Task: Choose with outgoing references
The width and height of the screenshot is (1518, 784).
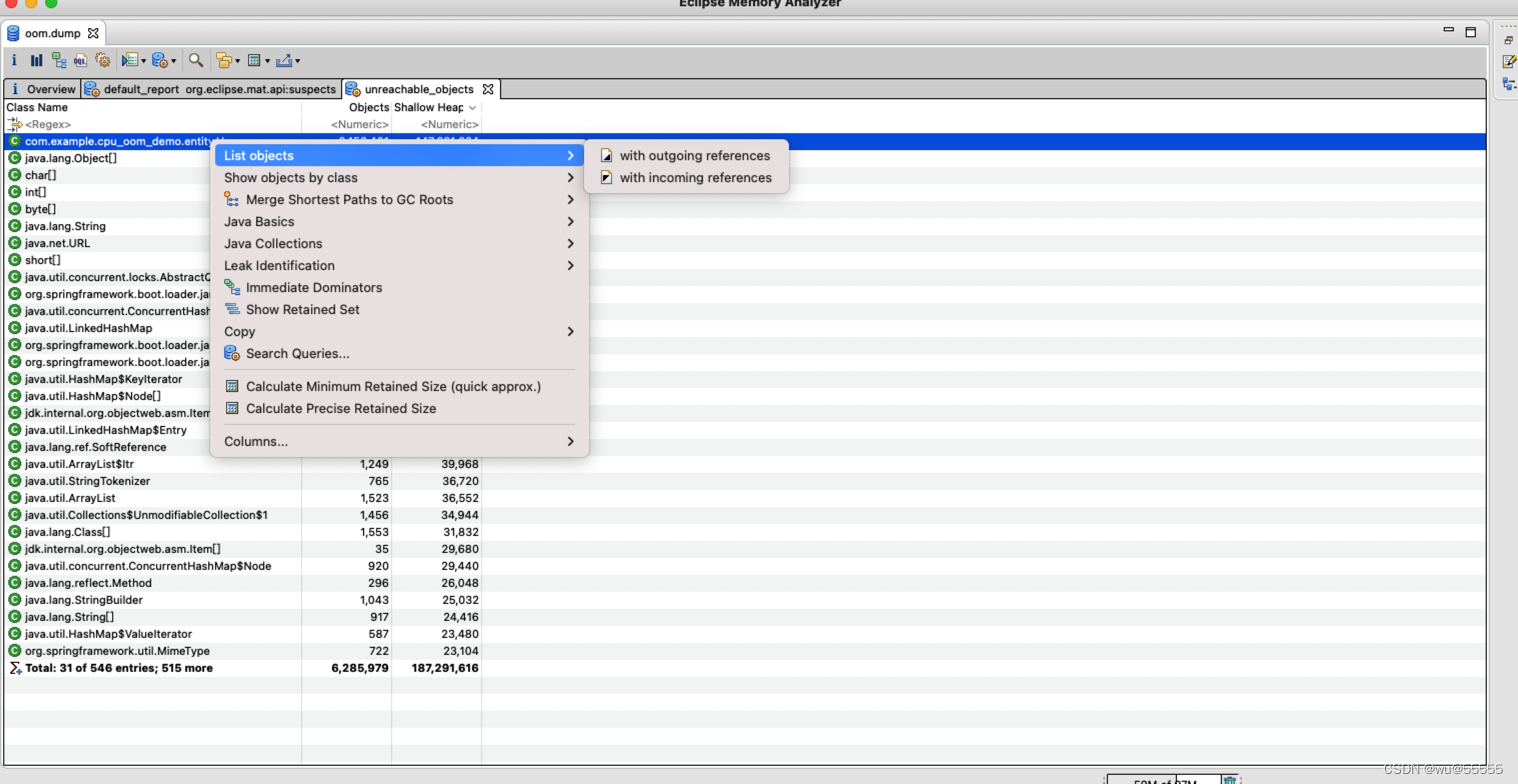Action: [687, 156]
